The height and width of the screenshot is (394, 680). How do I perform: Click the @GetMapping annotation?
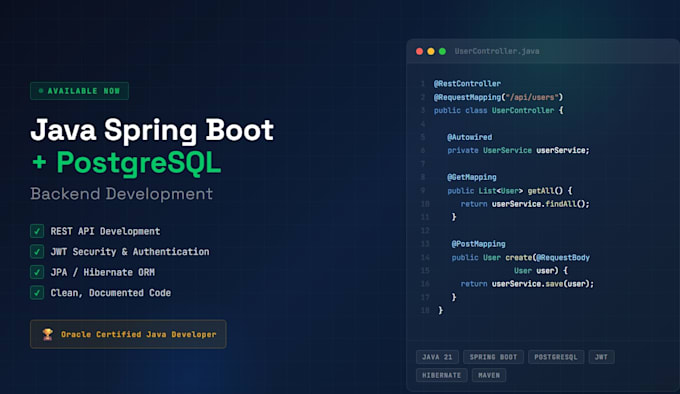pyautogui.click(x=472, y=177)
